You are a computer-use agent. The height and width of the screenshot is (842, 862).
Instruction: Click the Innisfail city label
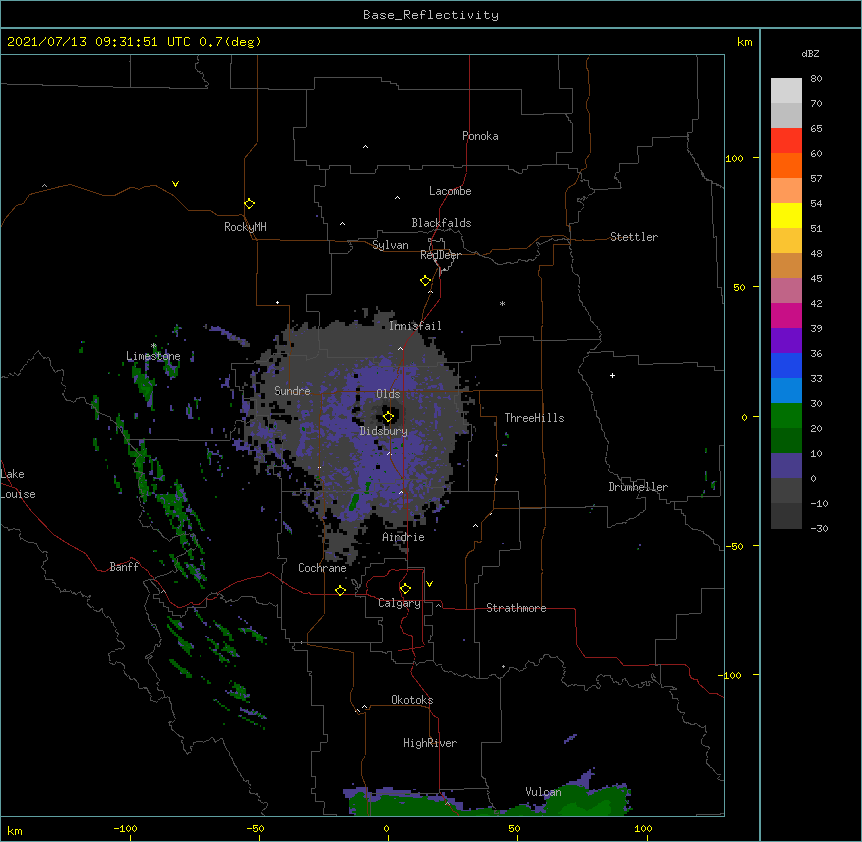(415, 326)
